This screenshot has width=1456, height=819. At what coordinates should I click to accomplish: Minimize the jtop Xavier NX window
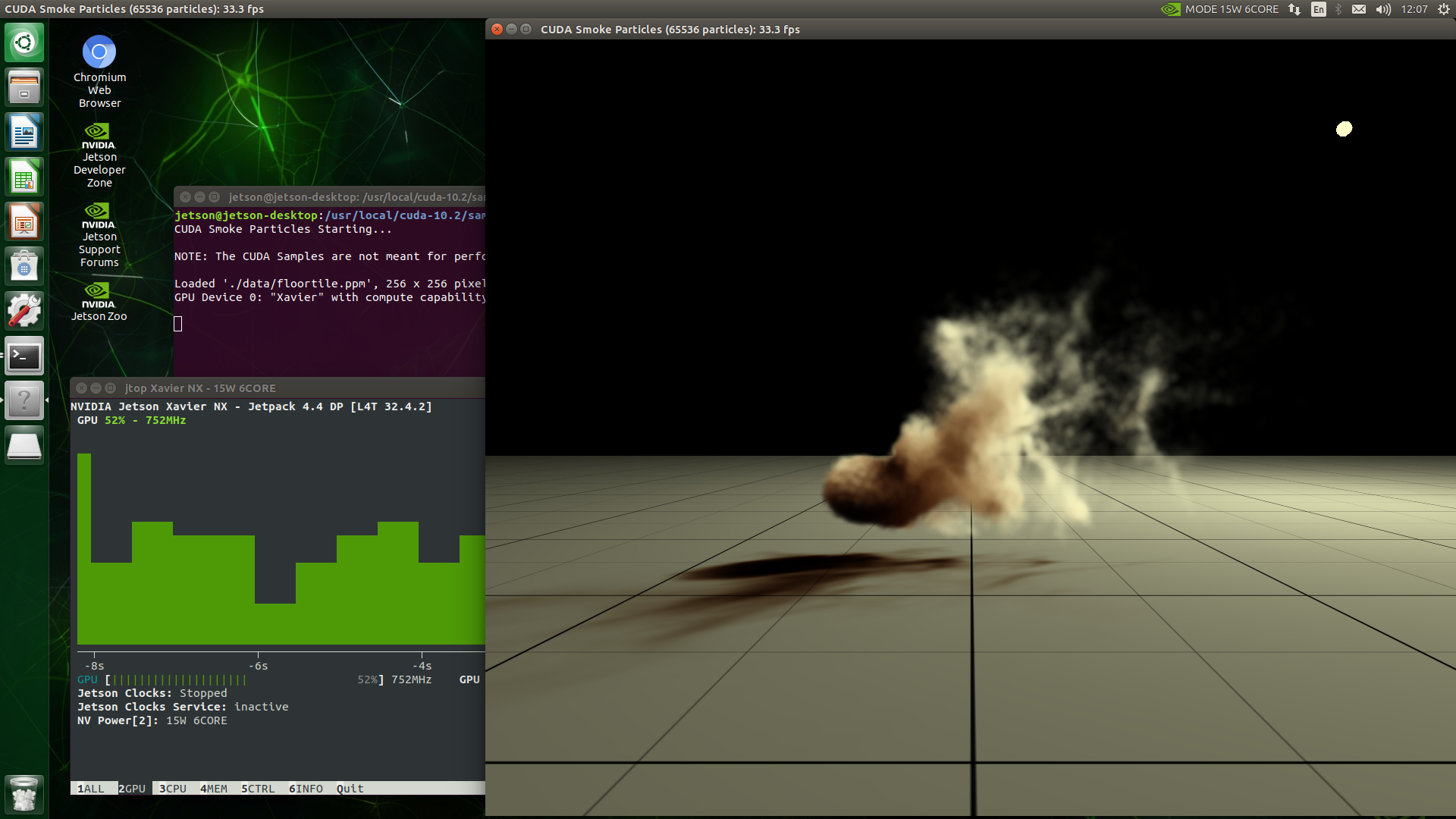[96, 388]
